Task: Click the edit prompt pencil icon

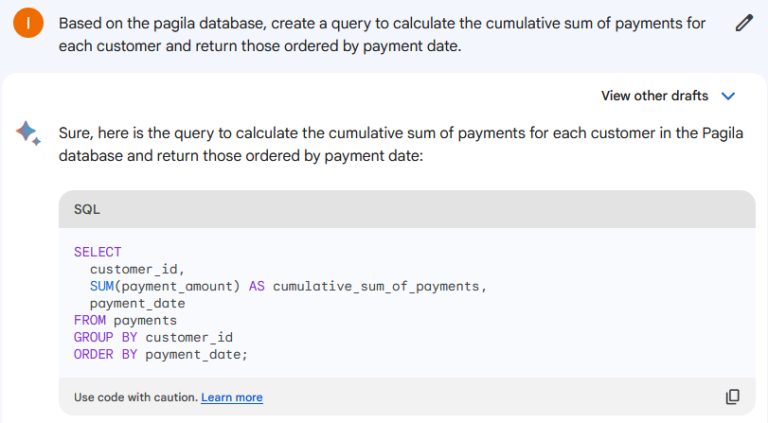Action: (x=743, y=23)
